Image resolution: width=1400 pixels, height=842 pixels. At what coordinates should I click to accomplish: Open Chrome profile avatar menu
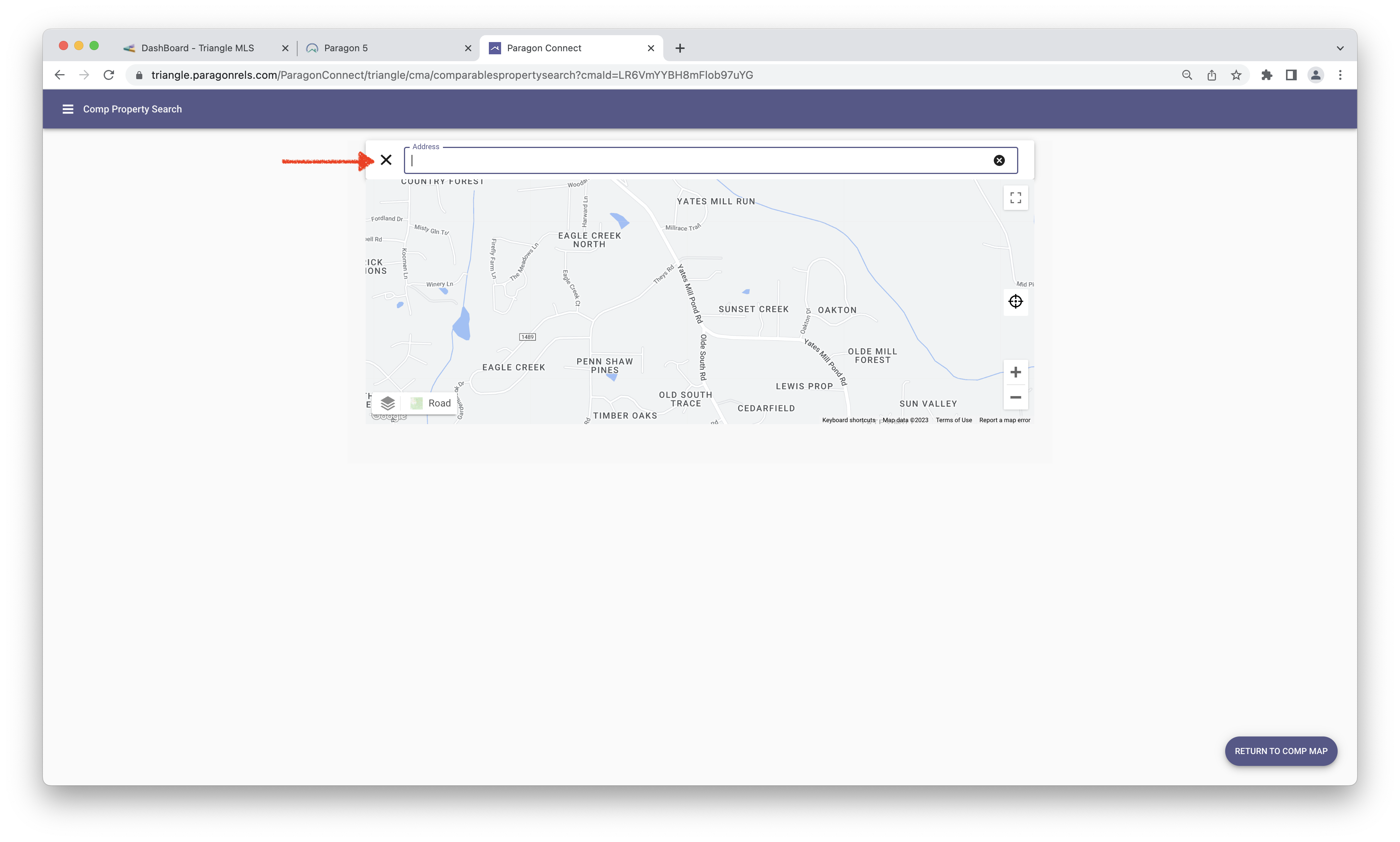(1315, 75)
